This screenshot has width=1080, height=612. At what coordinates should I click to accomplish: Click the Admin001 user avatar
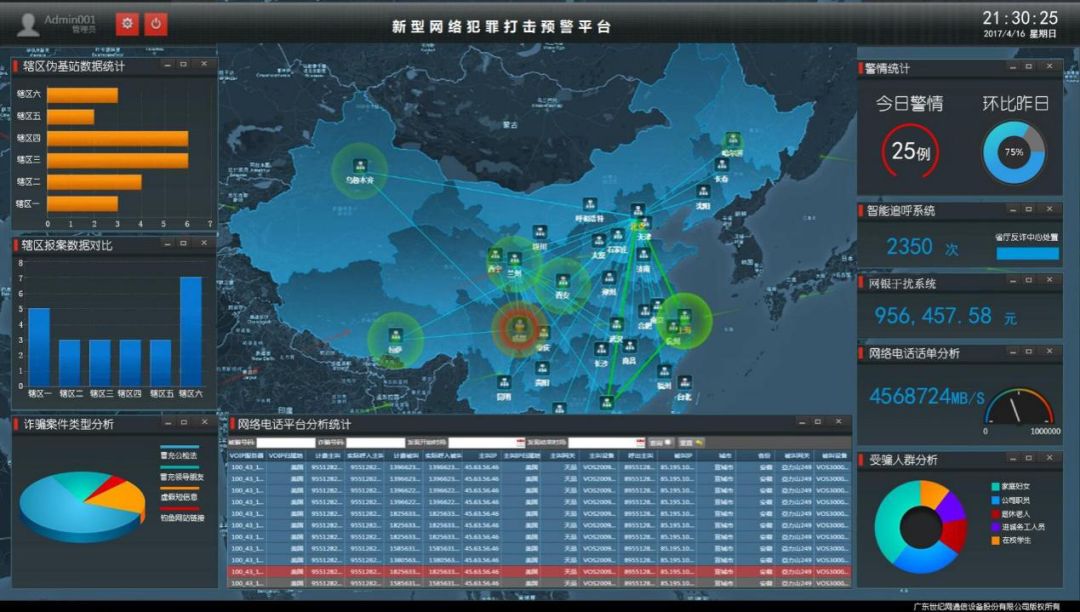28,24
